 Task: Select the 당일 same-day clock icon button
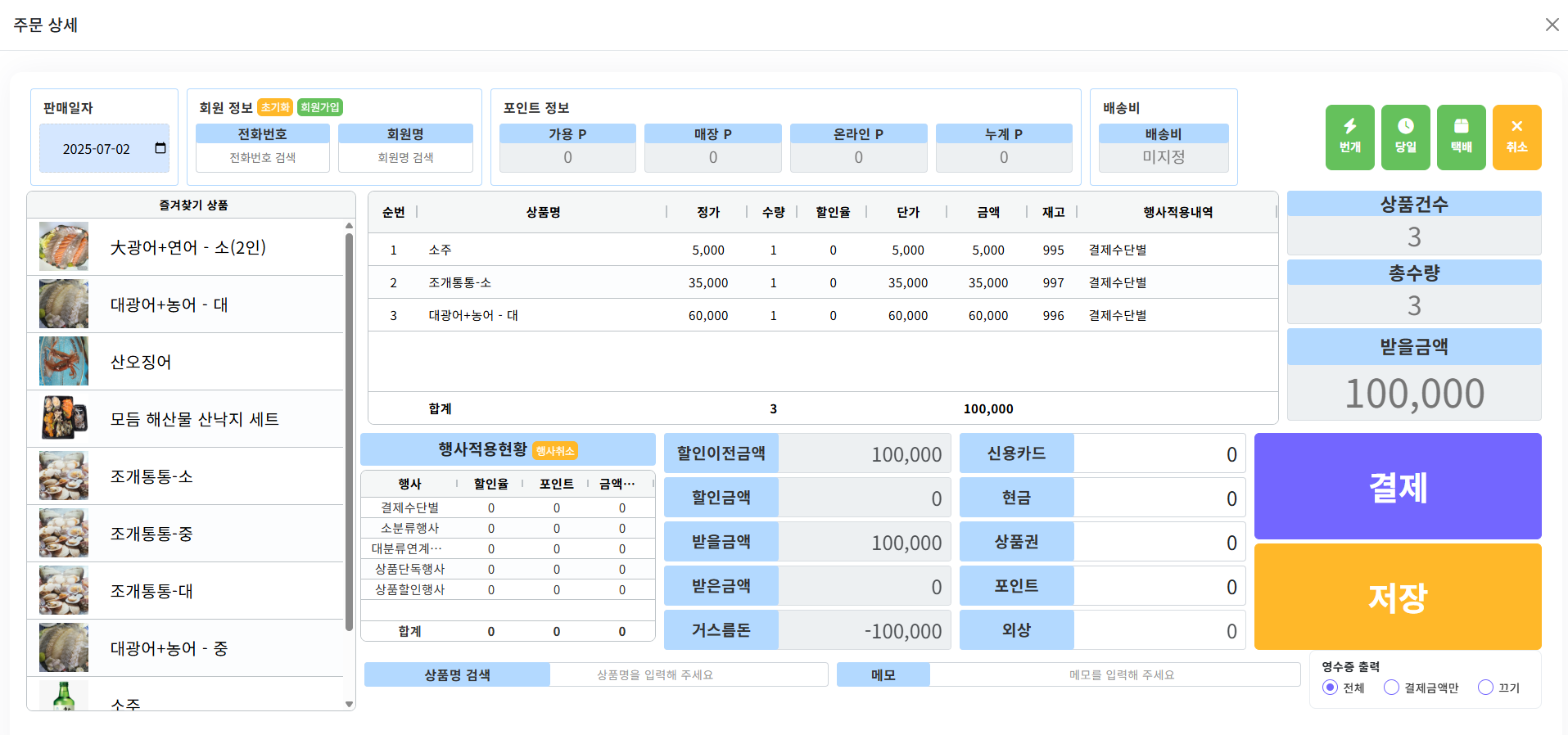coord(1405,137)
